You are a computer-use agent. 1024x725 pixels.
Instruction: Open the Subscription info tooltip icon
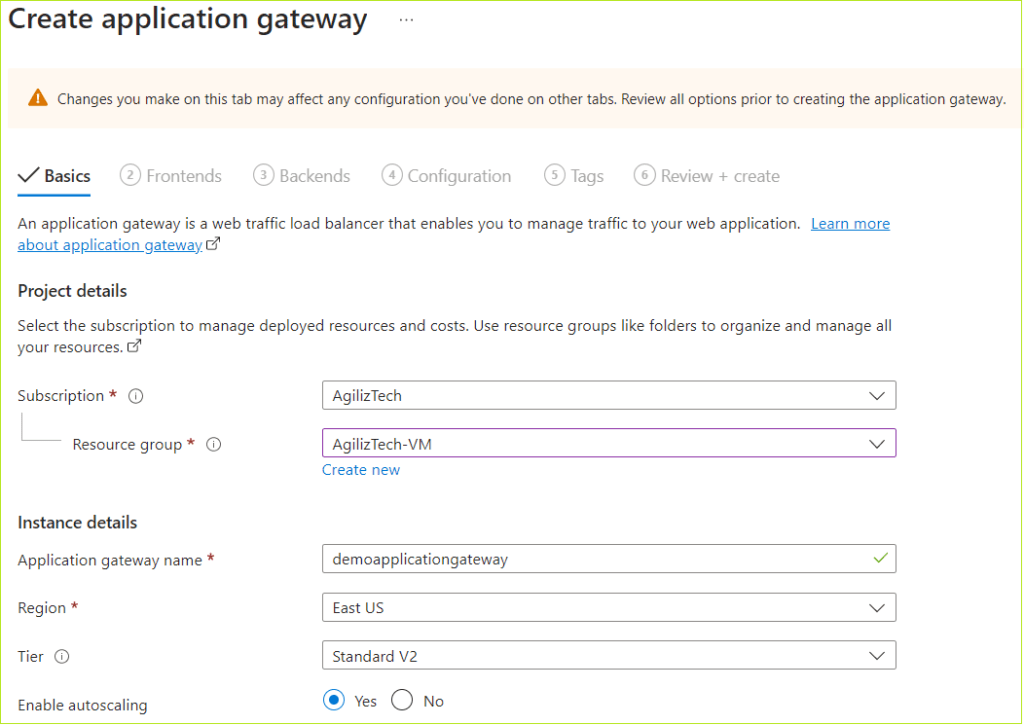pos(135,395)
